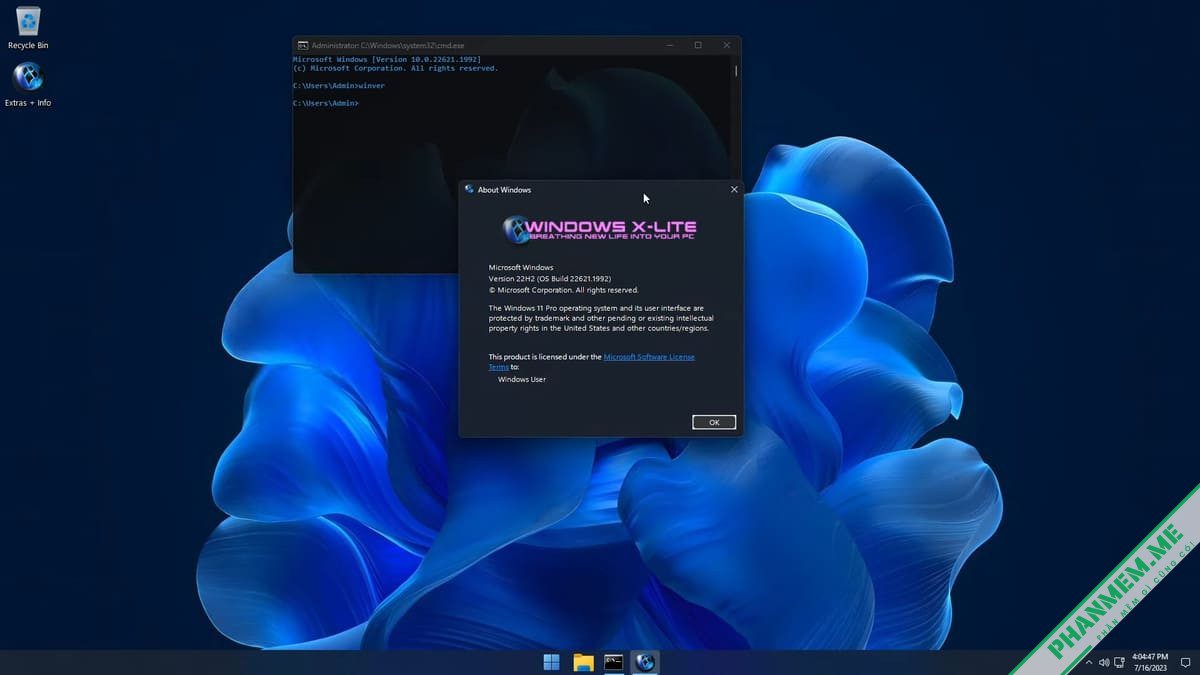
Task: Click 'Microsoft Windows [Version 10.0.22621.1992]' line in cmd
Action: pyautogui.click(x=386, y=60)
